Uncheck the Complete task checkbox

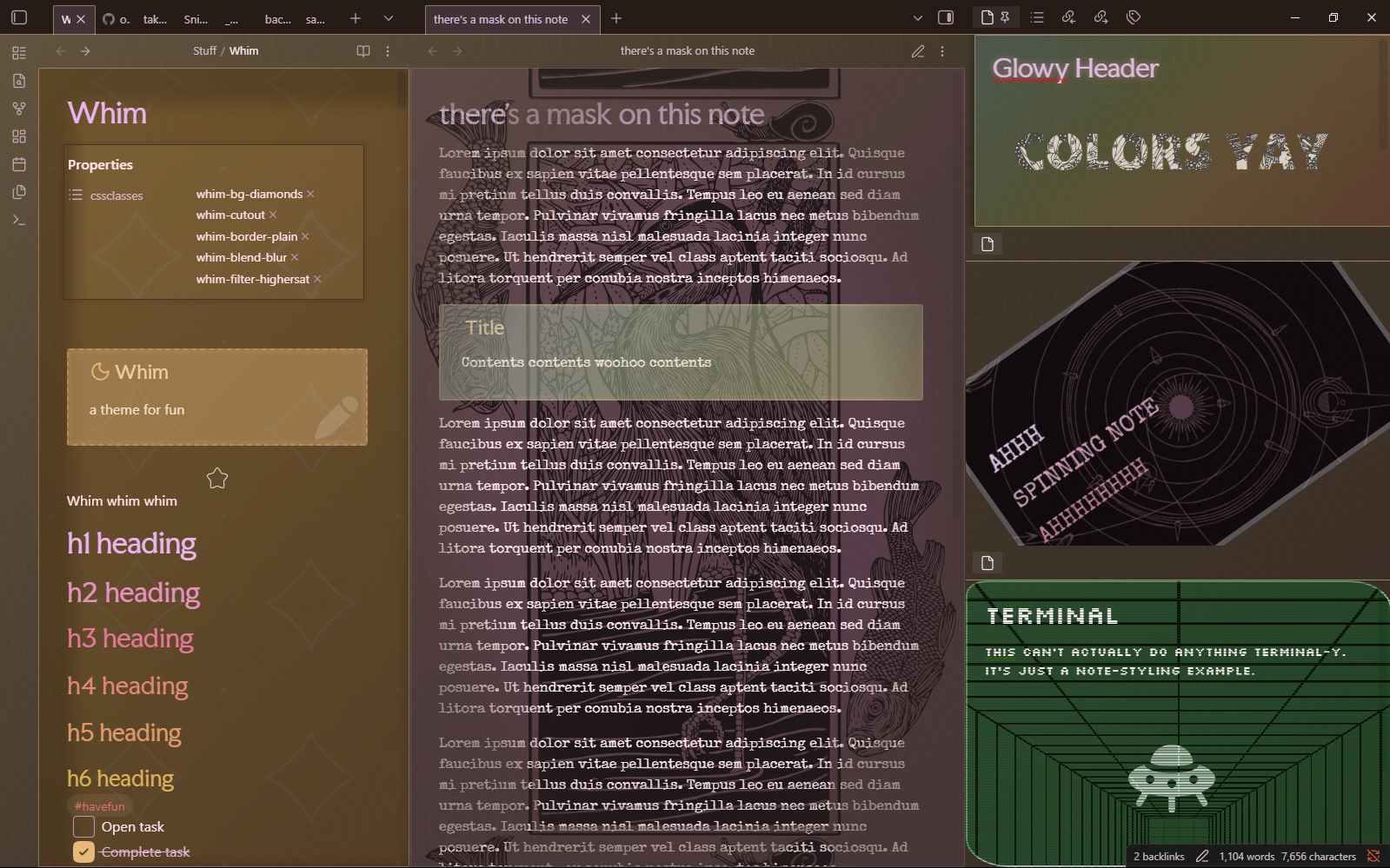click(x=83, y=851)
